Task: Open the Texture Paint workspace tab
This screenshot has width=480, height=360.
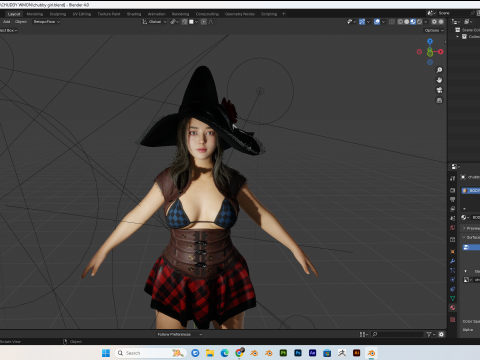Action: [x=109, y=14]
